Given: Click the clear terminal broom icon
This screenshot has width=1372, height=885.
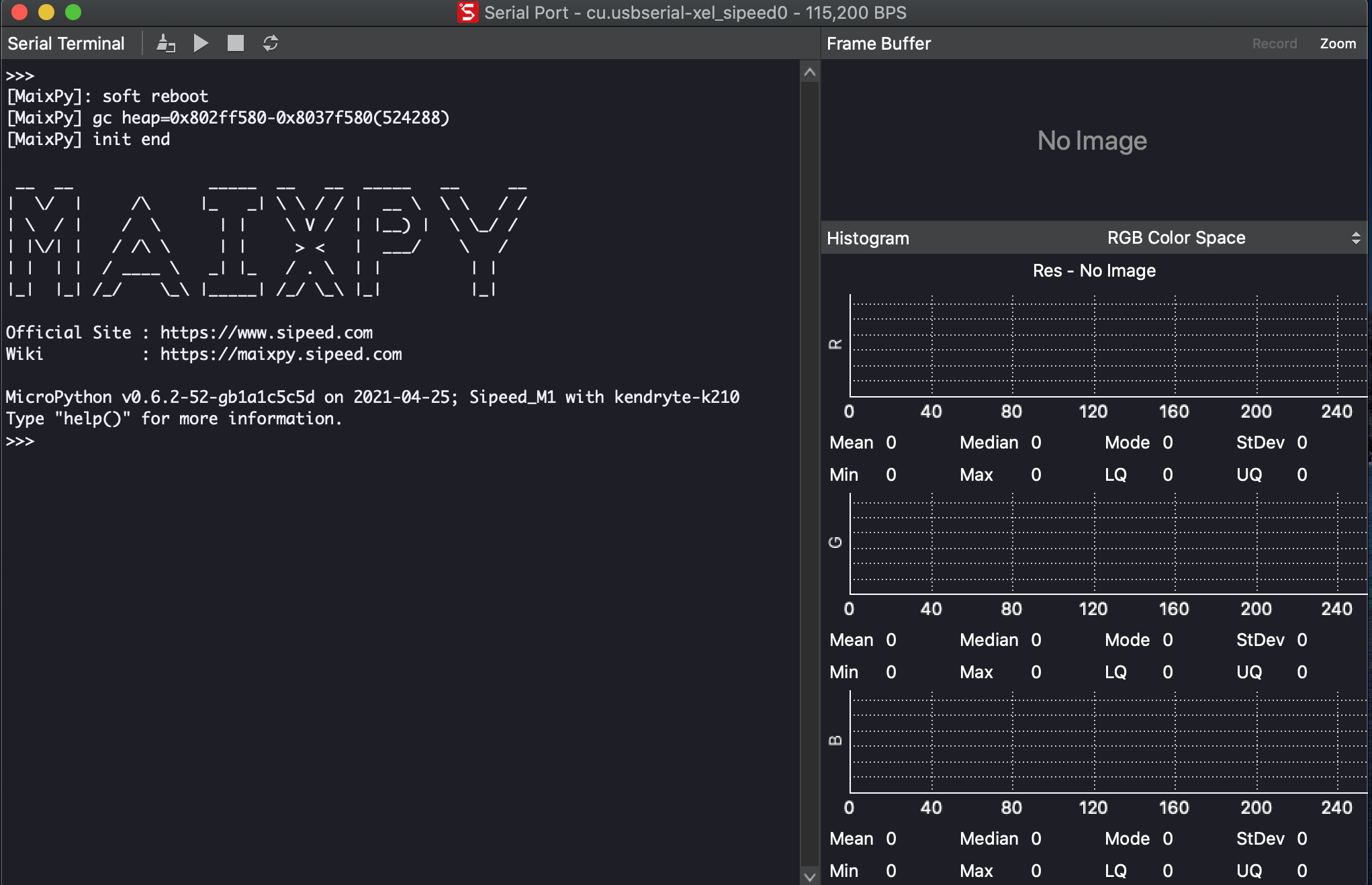Looking at the screenshot, I should click(x=166, y=44).
